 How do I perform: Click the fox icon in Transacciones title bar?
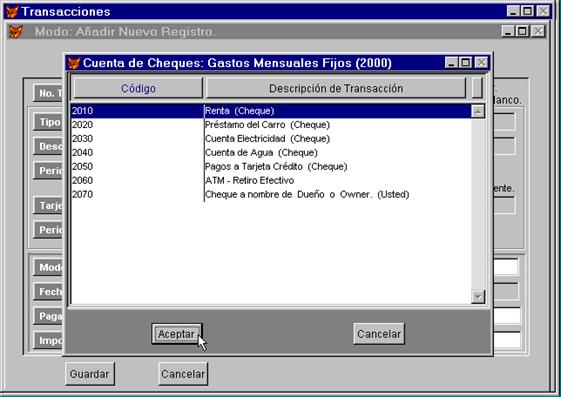pyautogui.click(x=12, y=11)
